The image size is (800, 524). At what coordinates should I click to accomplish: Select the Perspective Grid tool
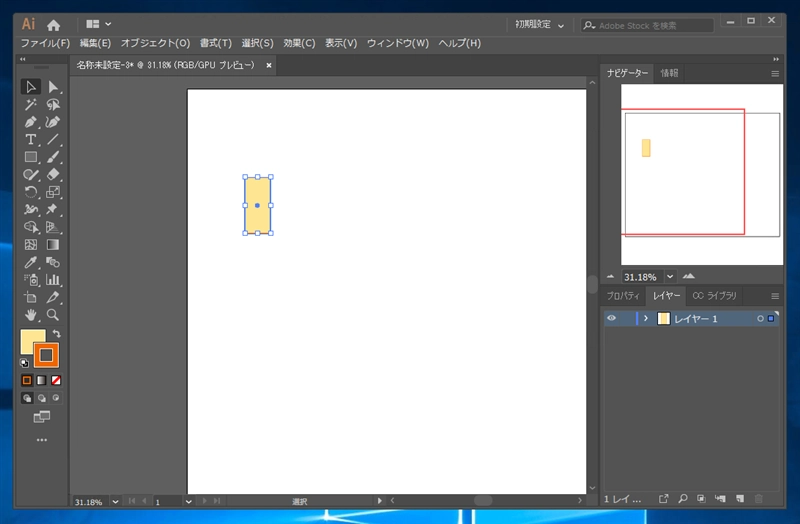53,227
